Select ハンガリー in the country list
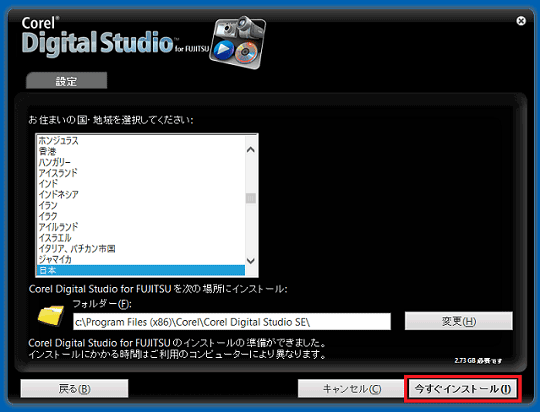 (141, 162)
